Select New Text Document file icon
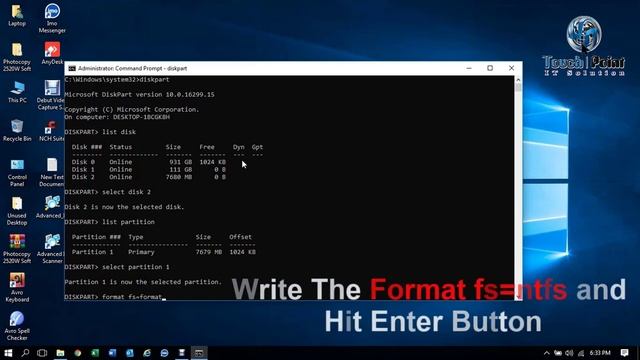This screenshot has width=640, height=360. (x=52, y=172)
